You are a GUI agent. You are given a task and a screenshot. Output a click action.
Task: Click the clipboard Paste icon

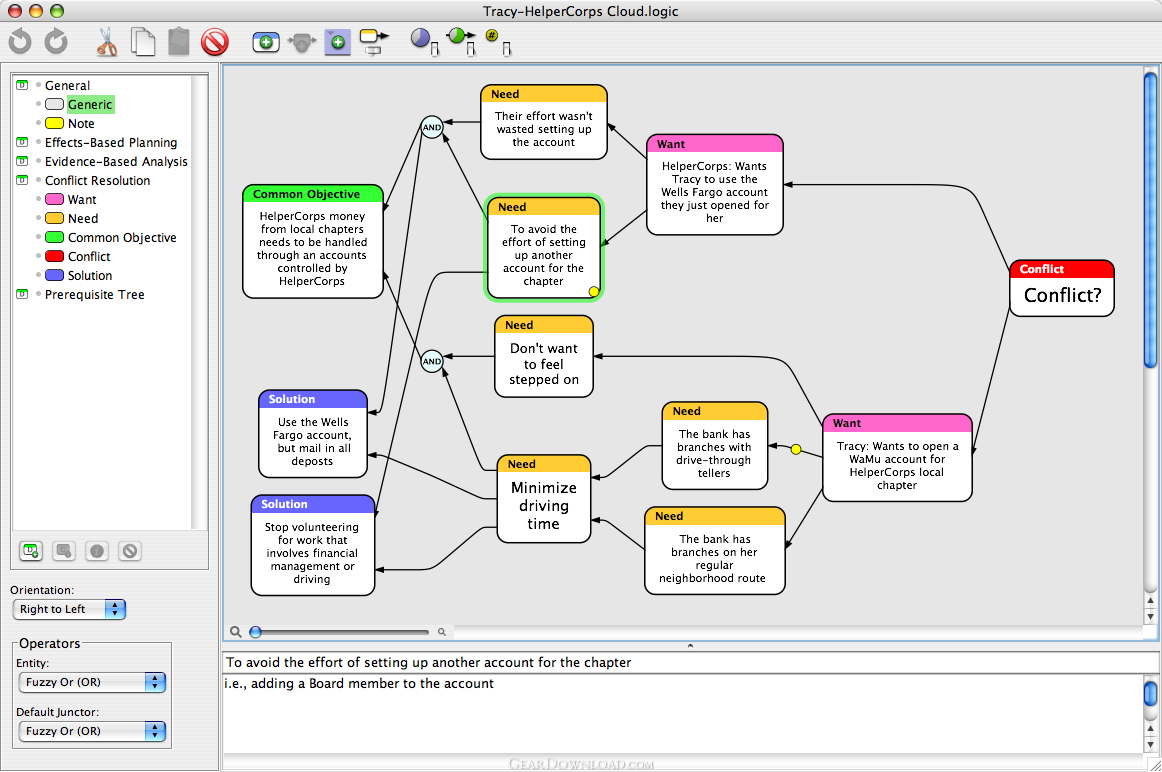coord(179,42)
